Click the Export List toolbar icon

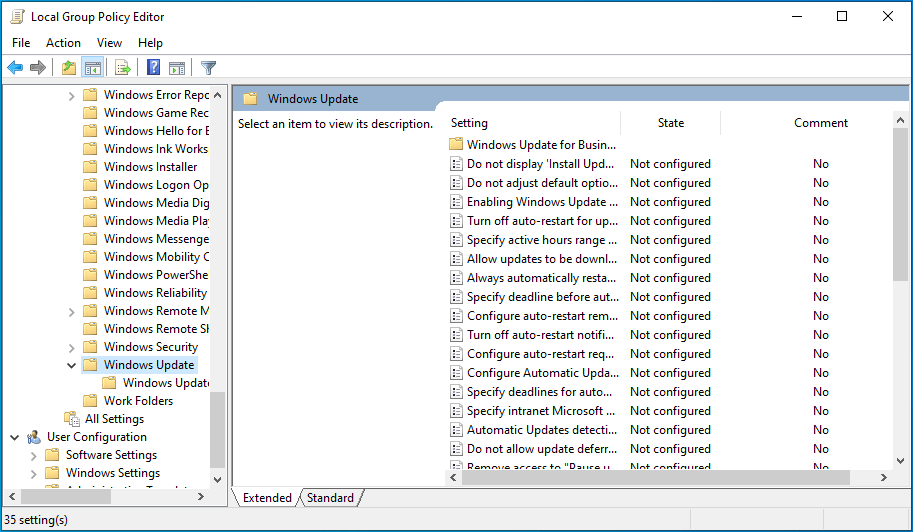click(x=122, y=68)
